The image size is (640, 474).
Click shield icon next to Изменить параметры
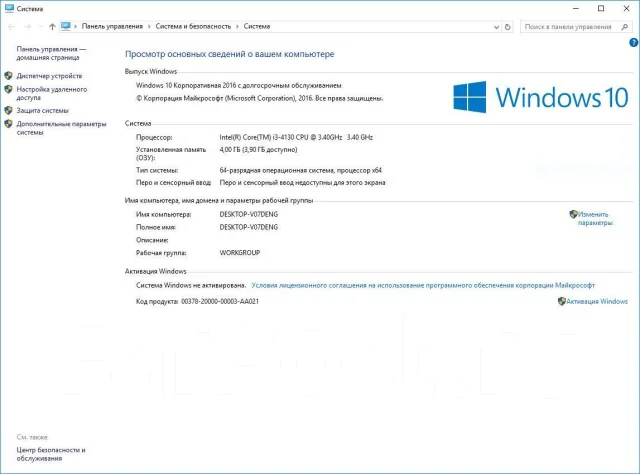coord(573,214)
